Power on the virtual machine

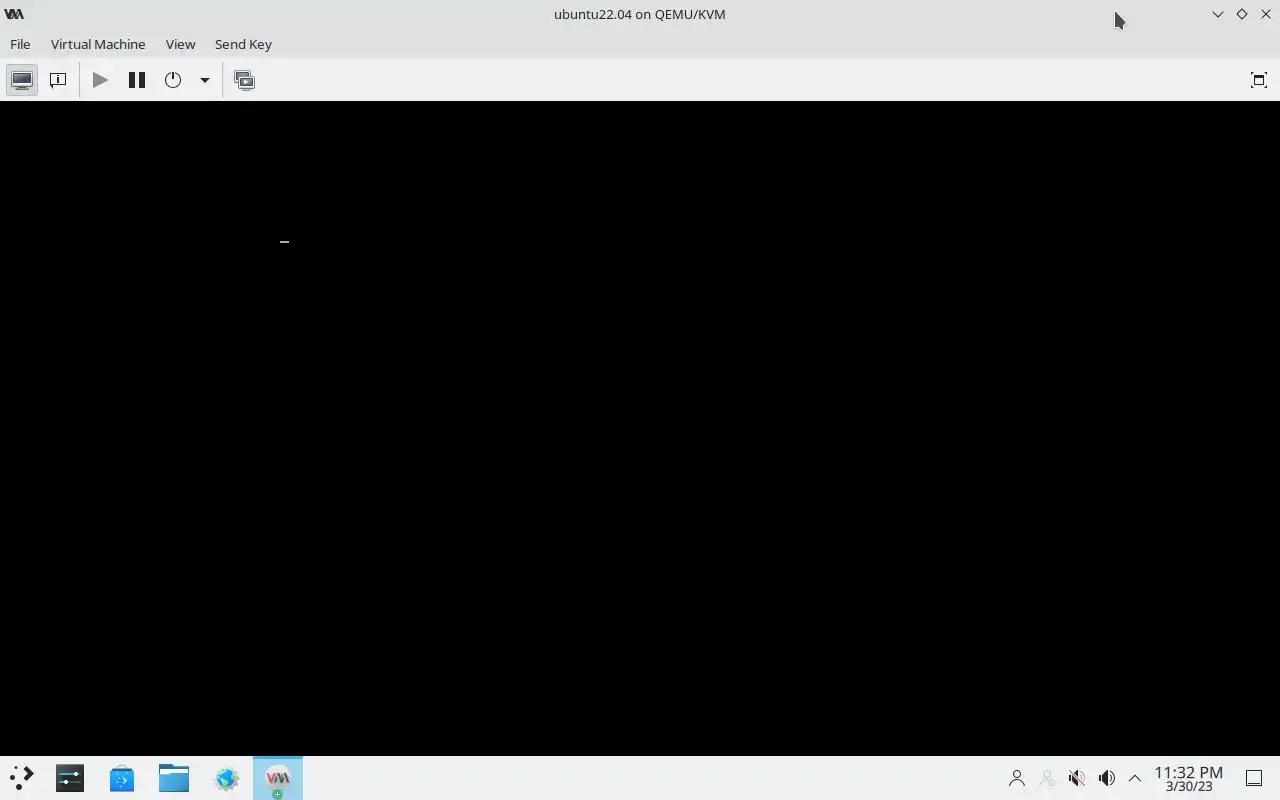(x=100, y=80)
